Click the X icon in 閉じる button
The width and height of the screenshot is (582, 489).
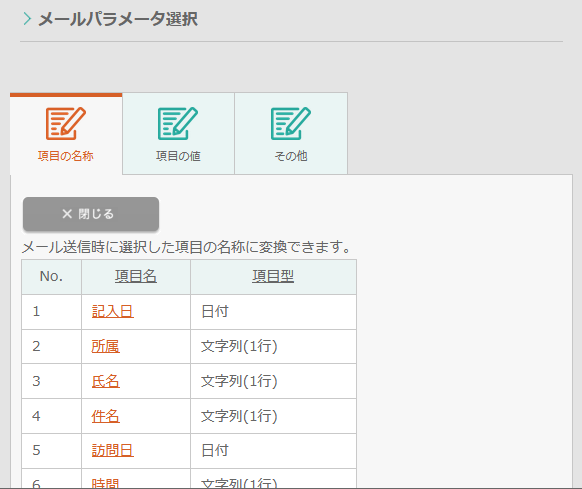(x=67, y=214)
